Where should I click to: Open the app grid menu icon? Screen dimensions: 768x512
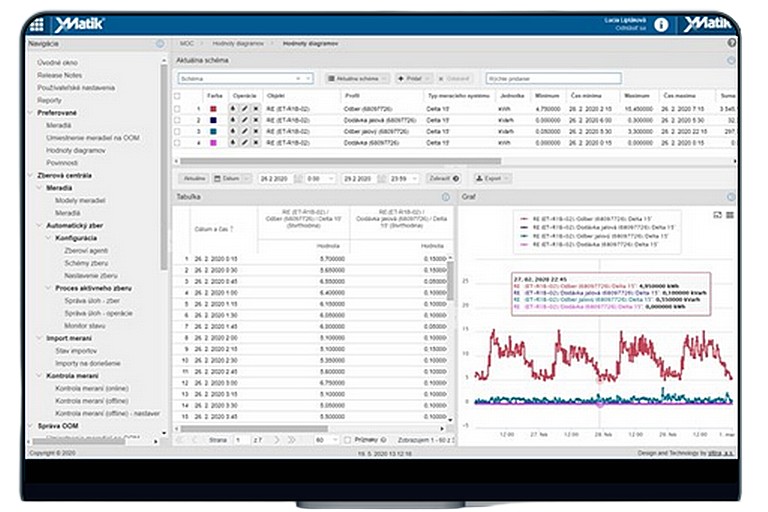coord(37,25)
